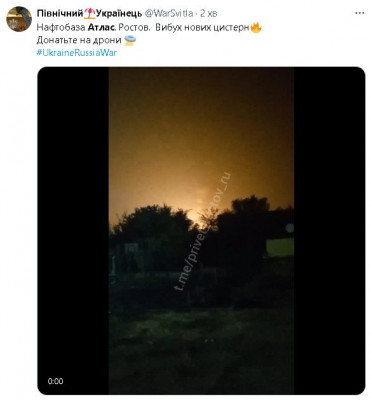Open the #UkraineRussiaWar hashtag link
The height and width of the screenshot is (400, 371).
(x=77, y=53)
